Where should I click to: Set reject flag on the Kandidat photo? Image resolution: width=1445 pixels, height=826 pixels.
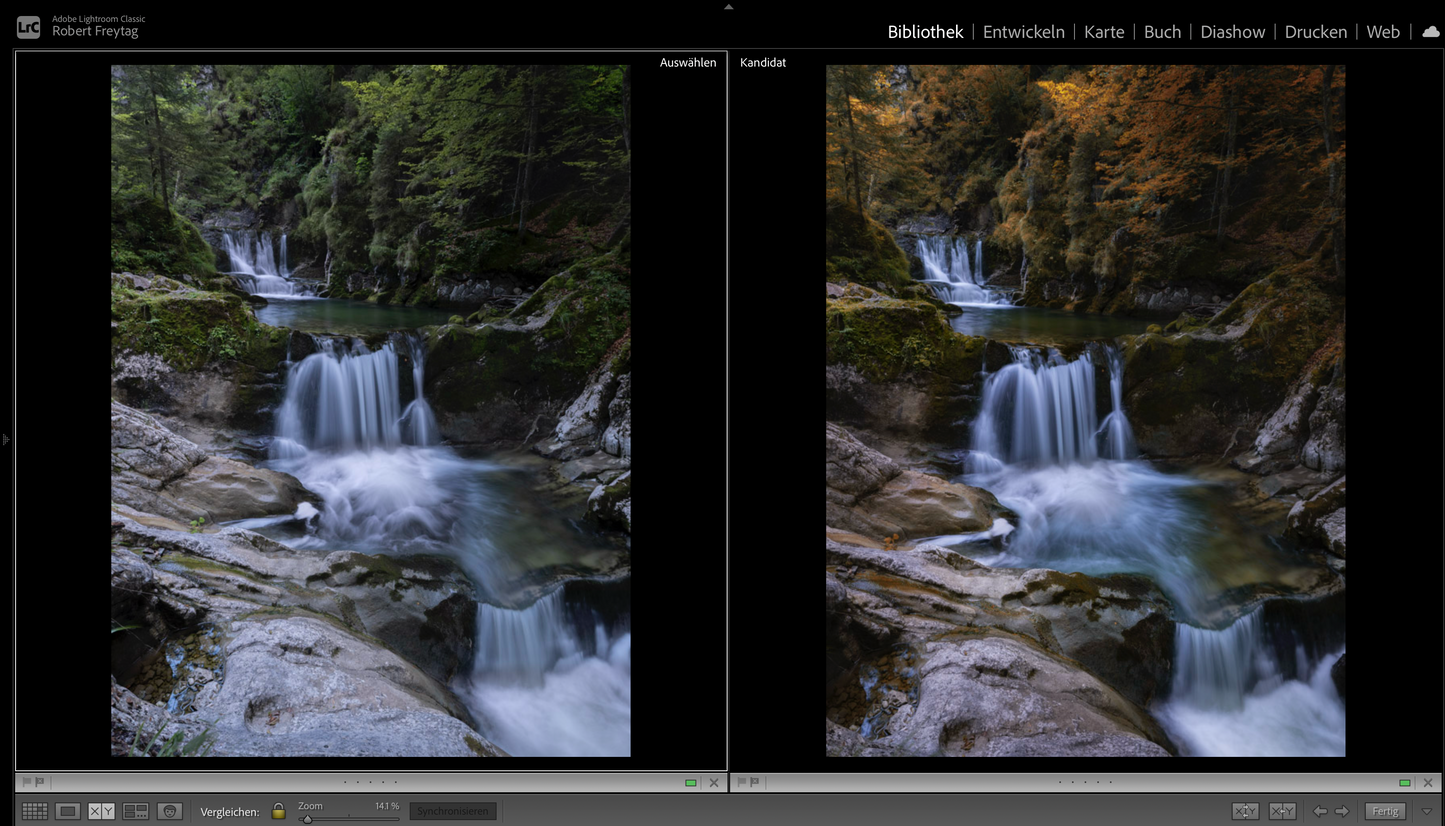(x=754, y=782)
